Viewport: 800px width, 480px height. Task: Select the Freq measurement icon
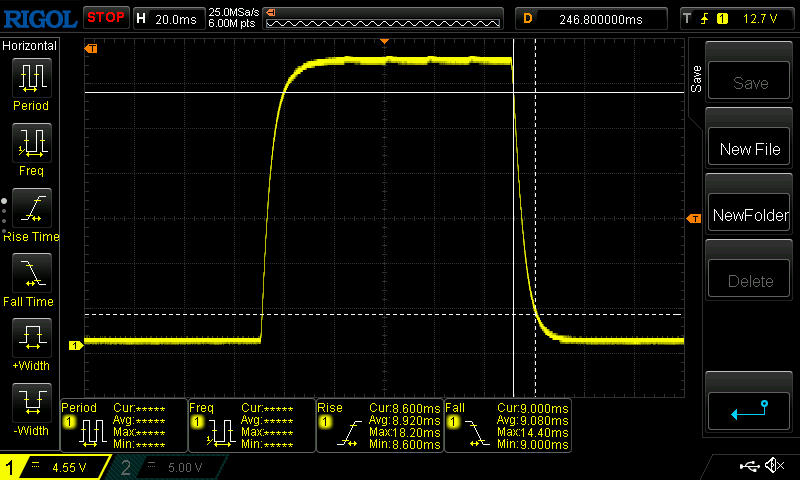[30, 144]
